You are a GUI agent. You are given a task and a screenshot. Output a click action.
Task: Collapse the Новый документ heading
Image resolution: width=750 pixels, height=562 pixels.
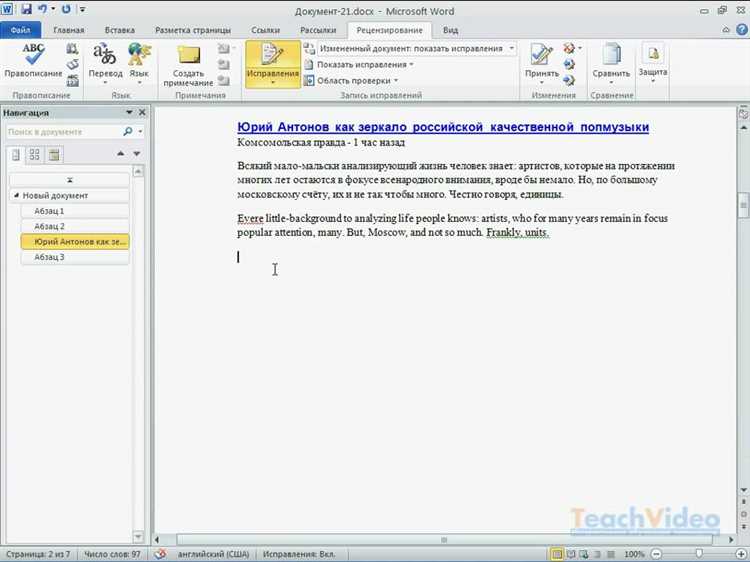point(16,195)
